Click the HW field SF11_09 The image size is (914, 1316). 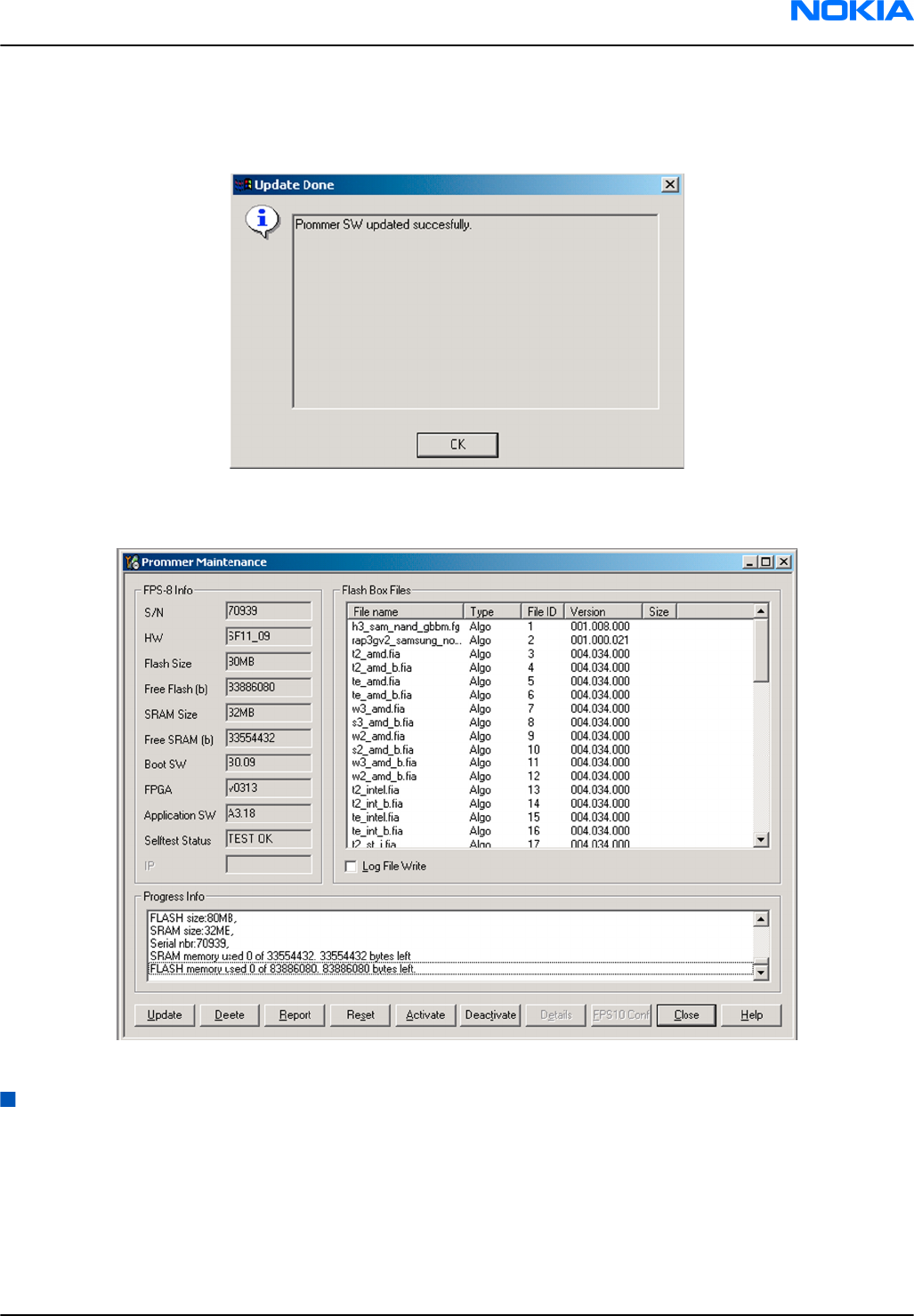click(269, 636)
